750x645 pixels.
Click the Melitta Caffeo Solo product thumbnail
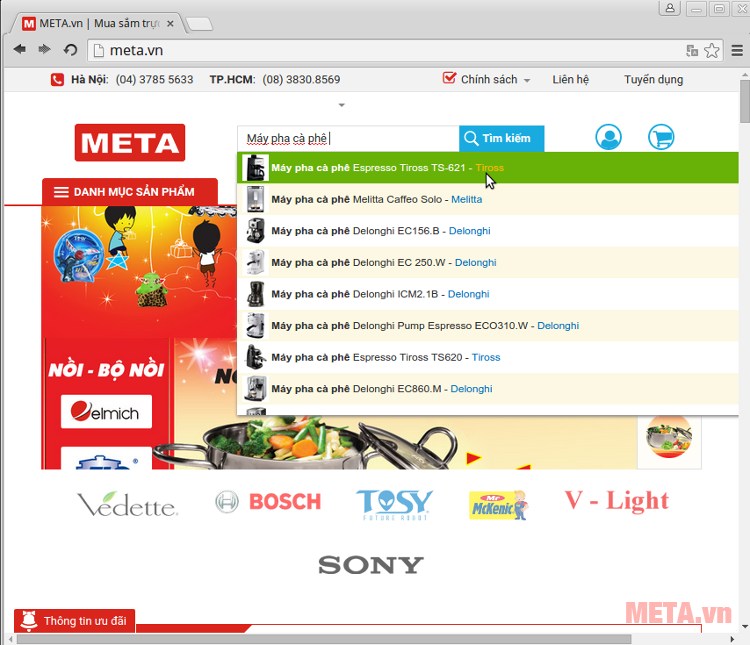point(255,199)
